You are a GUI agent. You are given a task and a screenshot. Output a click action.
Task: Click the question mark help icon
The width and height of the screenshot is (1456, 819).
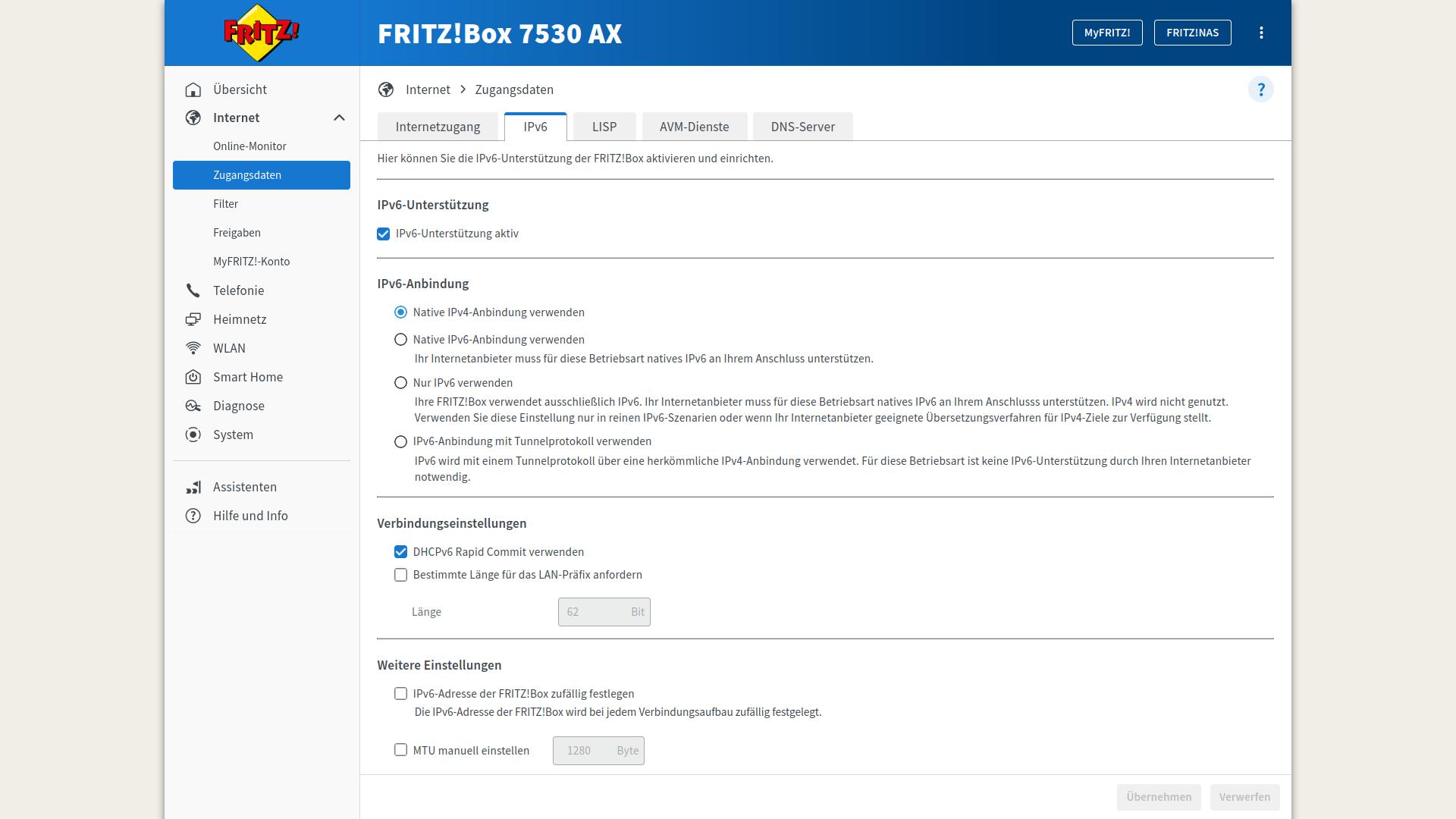coord(1260,89)
